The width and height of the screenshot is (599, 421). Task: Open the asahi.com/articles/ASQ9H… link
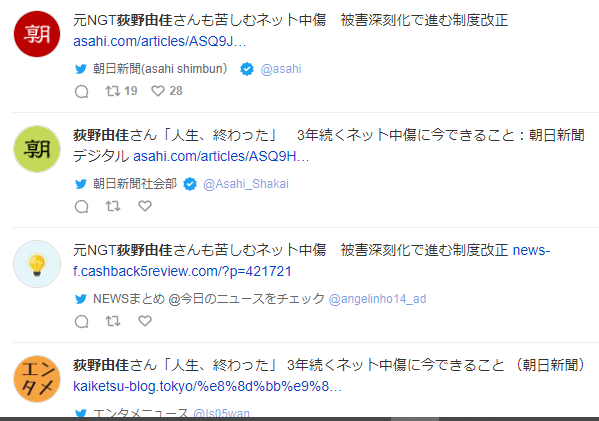(221, 156)
